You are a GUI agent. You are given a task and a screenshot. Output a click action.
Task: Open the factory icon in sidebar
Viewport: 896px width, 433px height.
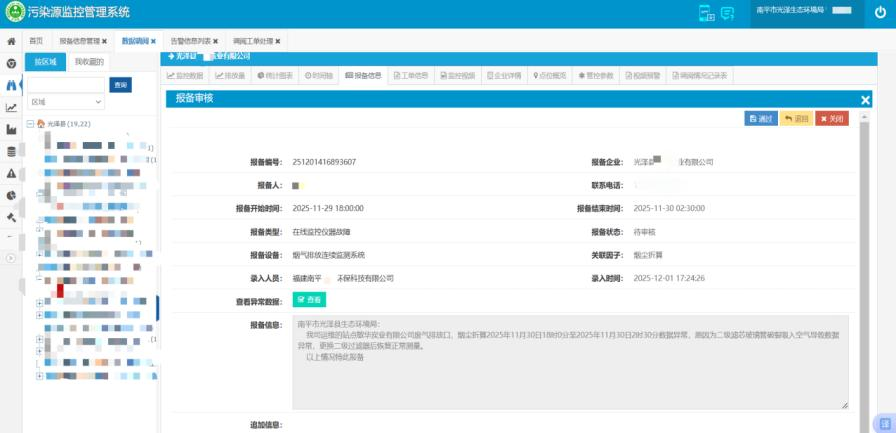tap(11, 130)
